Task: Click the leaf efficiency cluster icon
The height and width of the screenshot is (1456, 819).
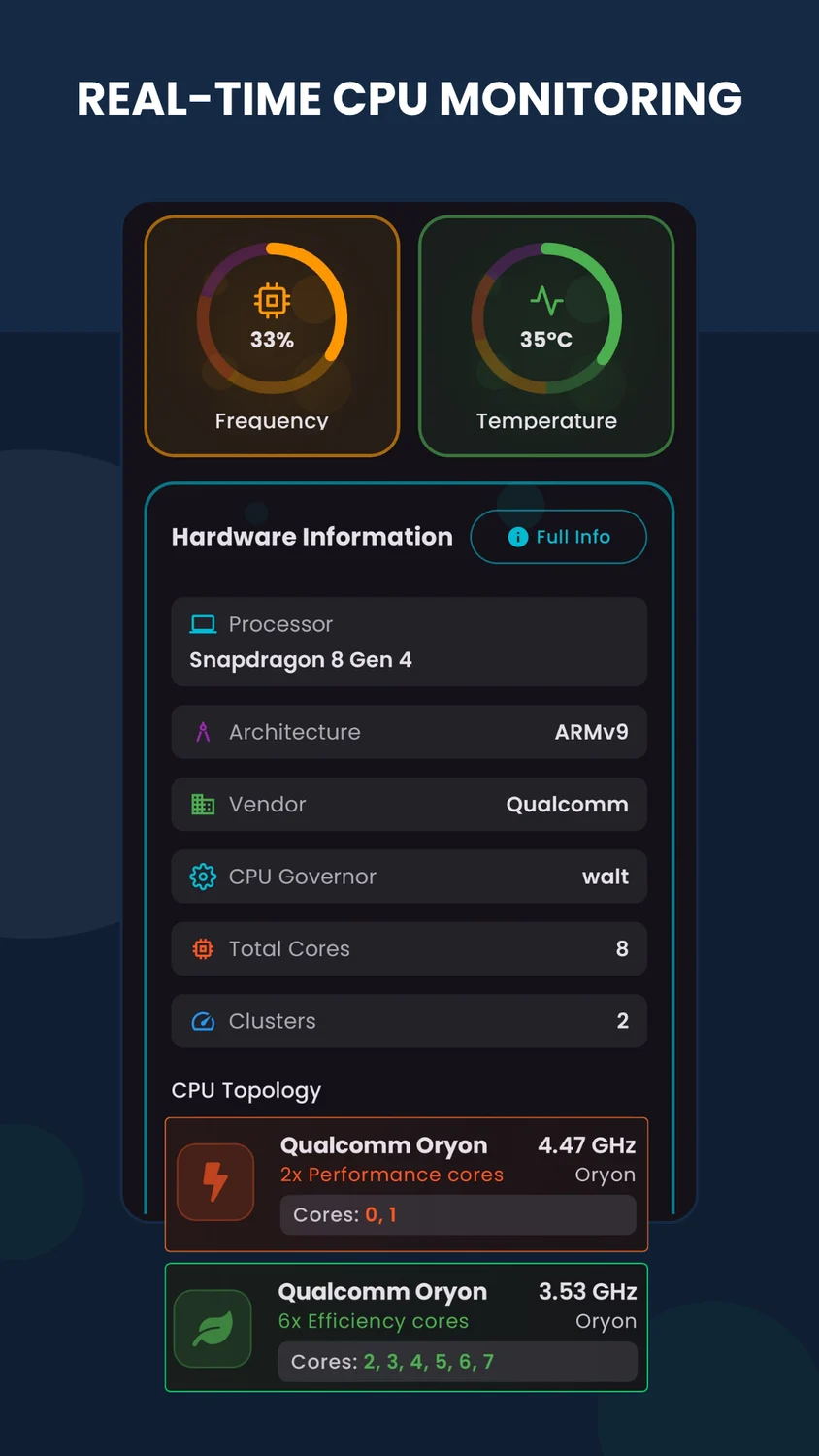Action: click(x=213, y=1328)
